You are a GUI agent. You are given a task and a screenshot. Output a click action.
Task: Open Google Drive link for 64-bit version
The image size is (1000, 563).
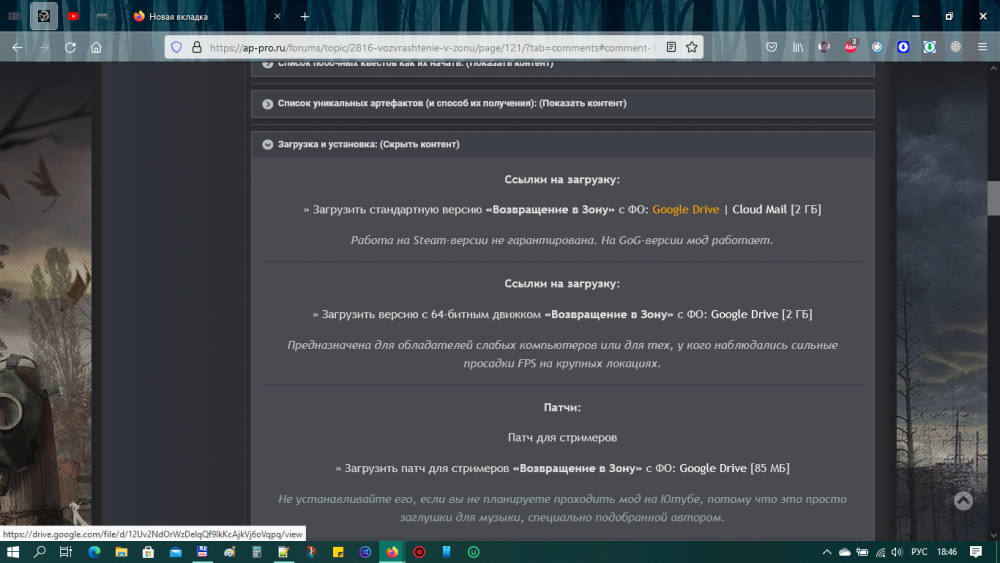click(744, 314)
